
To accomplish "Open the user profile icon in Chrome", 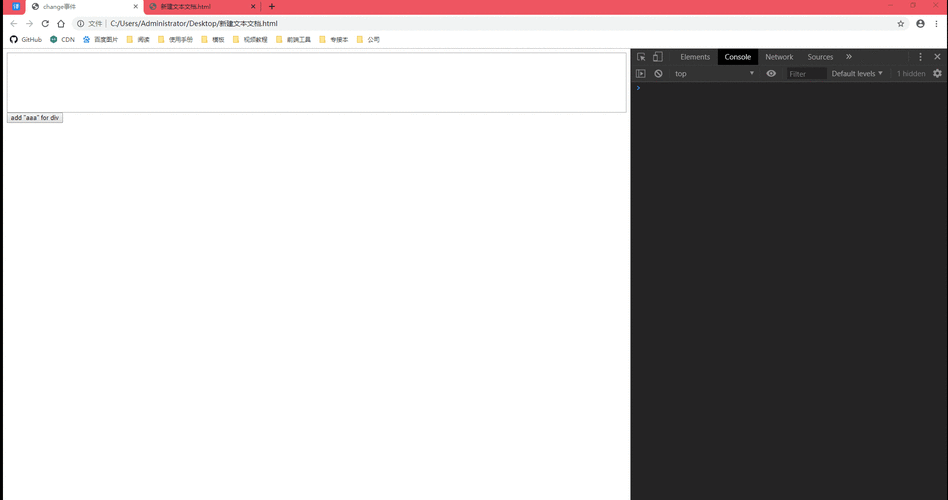I will [920, 23].
